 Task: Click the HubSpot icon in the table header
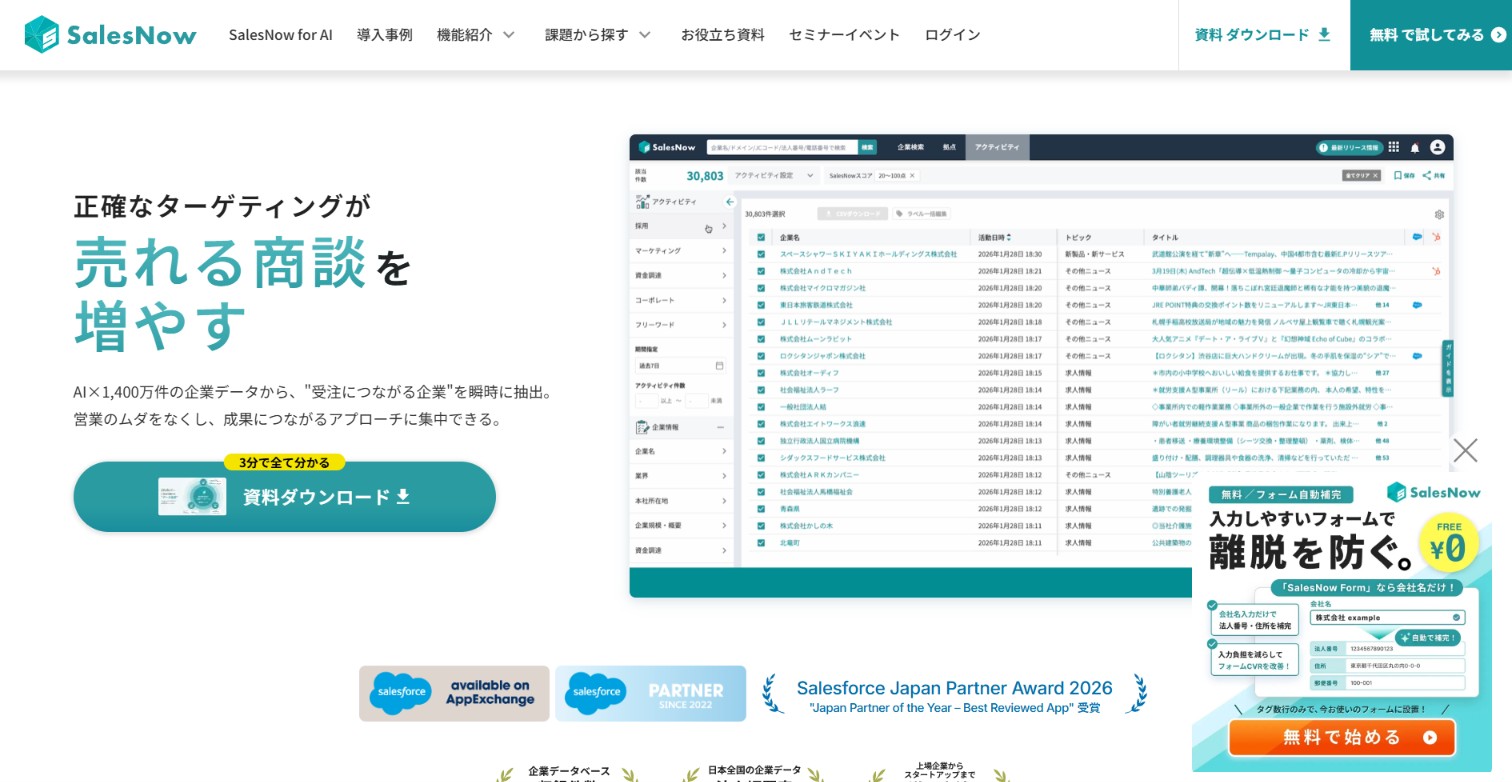click(x=1436, y=237)
